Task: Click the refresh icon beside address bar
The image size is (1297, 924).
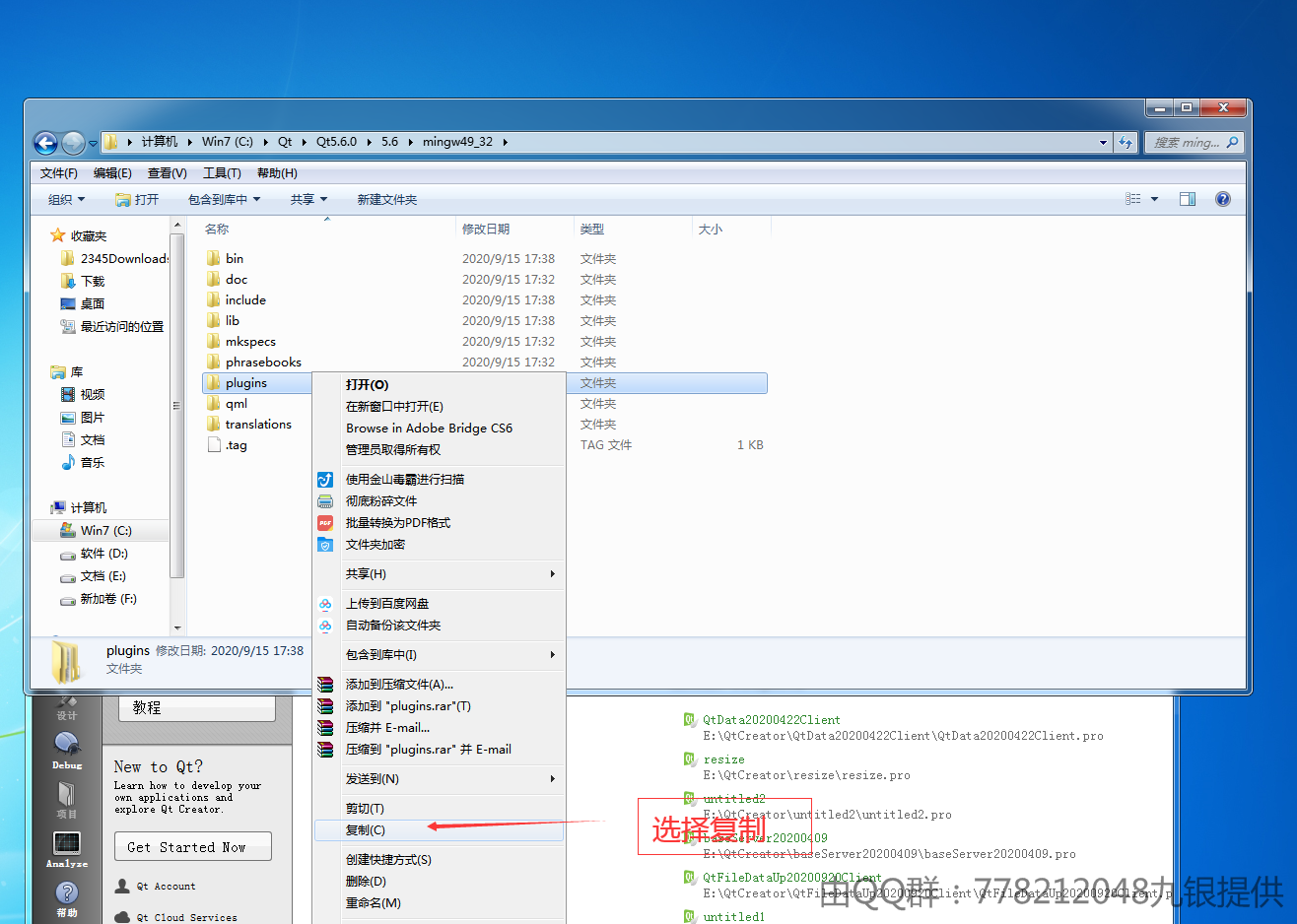Action: coord(1126,143)
